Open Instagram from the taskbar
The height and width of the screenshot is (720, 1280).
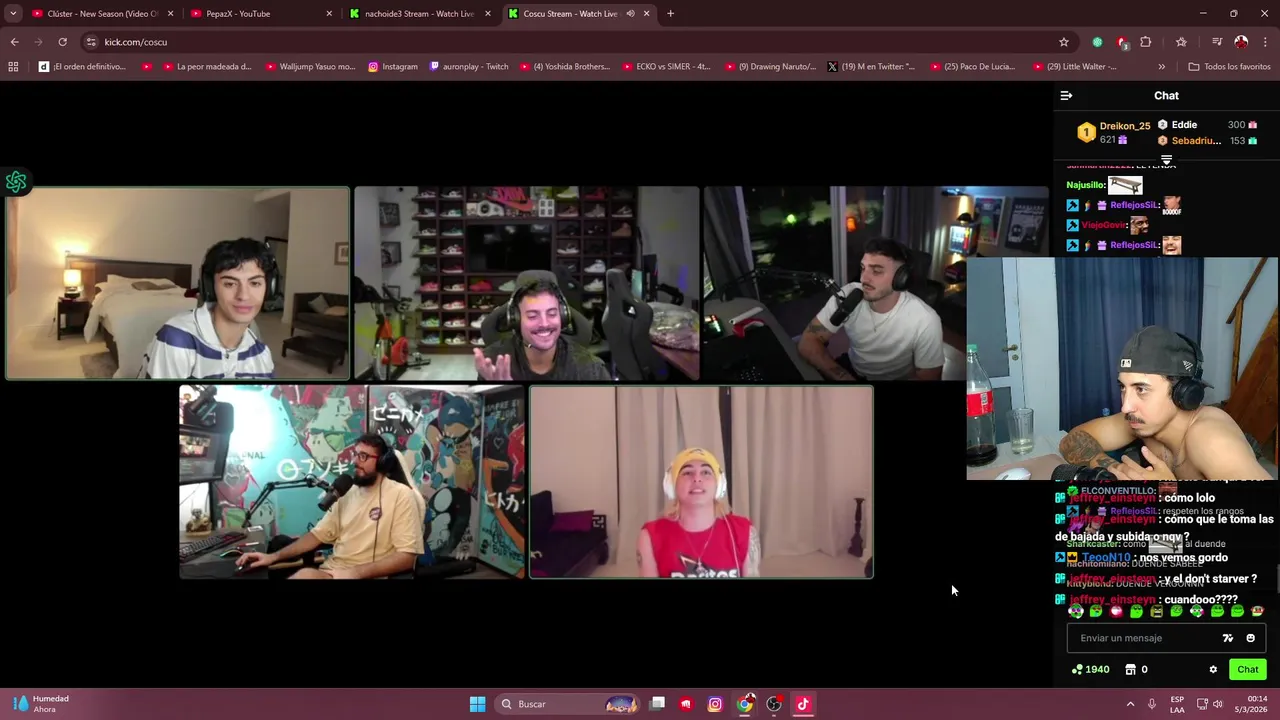(x=715, y=704)
